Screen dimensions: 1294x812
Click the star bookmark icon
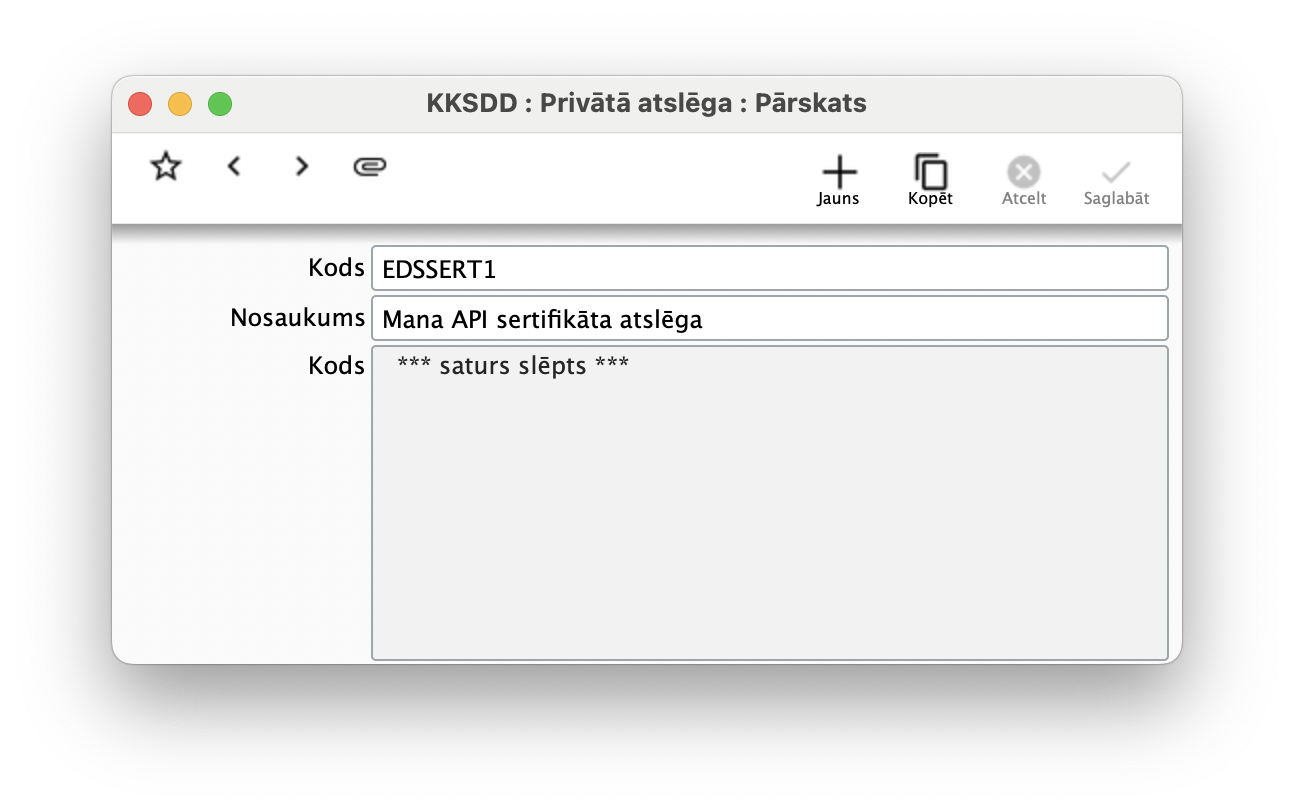164,166
